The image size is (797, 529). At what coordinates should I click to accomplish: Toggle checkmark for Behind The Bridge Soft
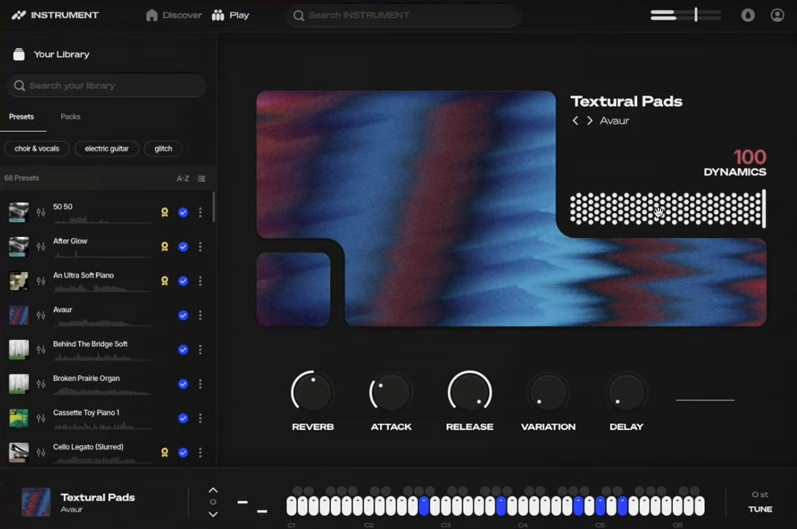click(183, 350)
